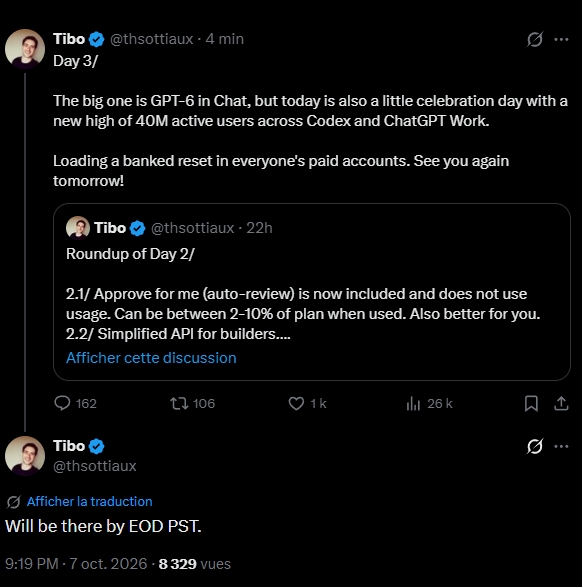Open Tibo's profile picture on top tweet
The height and width of the screenshot is (587, 582).
click(x=25, y=49)
